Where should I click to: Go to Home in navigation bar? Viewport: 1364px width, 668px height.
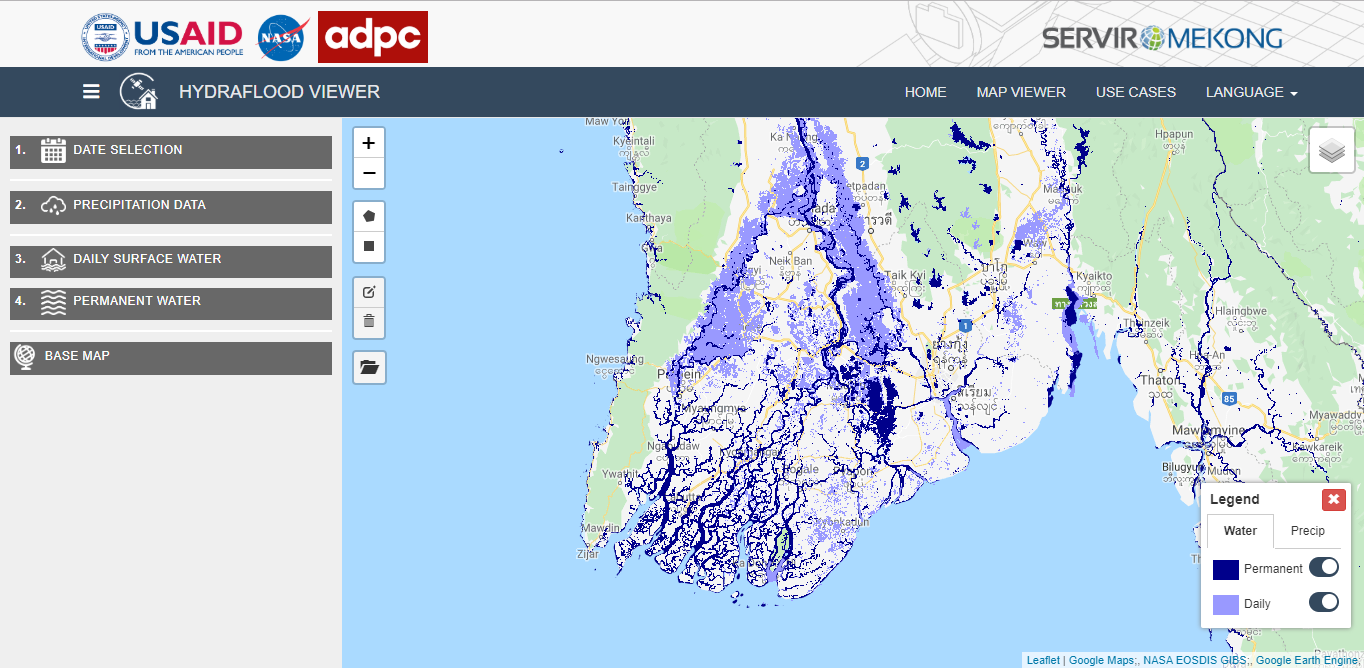[x=926, y=92]
